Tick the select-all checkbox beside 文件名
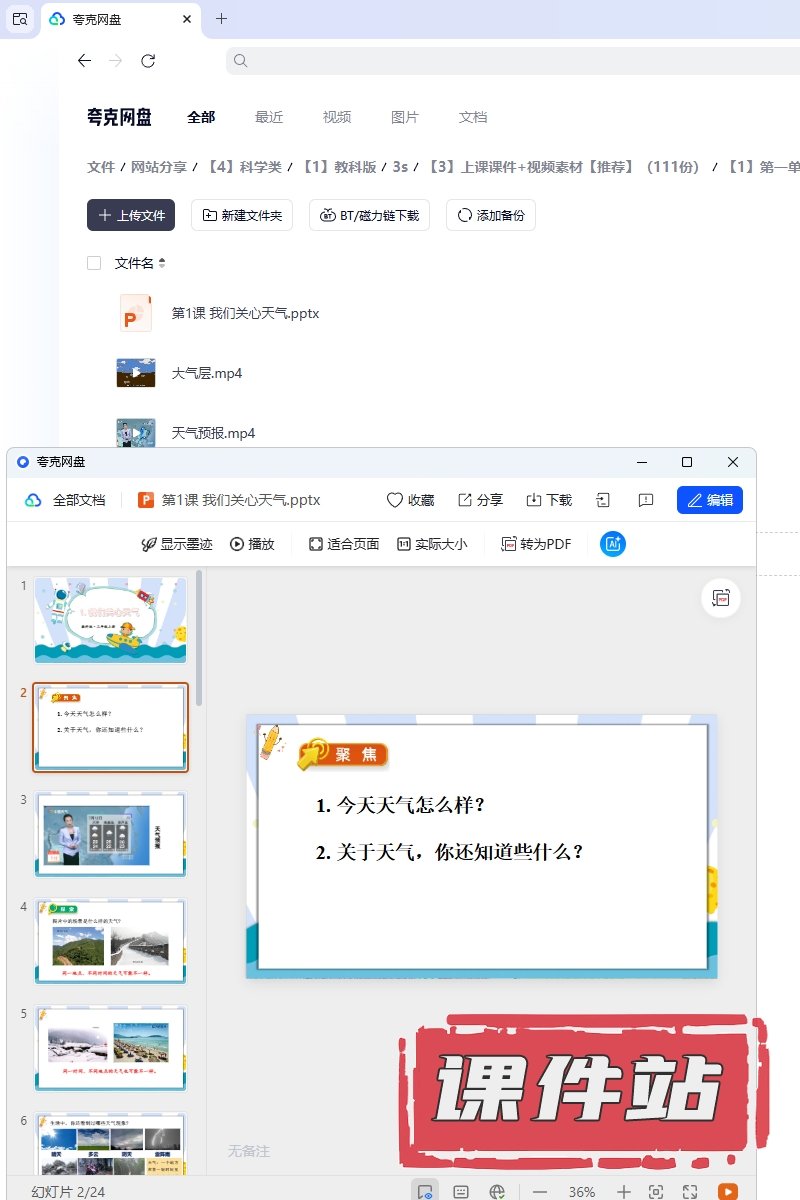 pyautogui.click(x=94, y=263)
